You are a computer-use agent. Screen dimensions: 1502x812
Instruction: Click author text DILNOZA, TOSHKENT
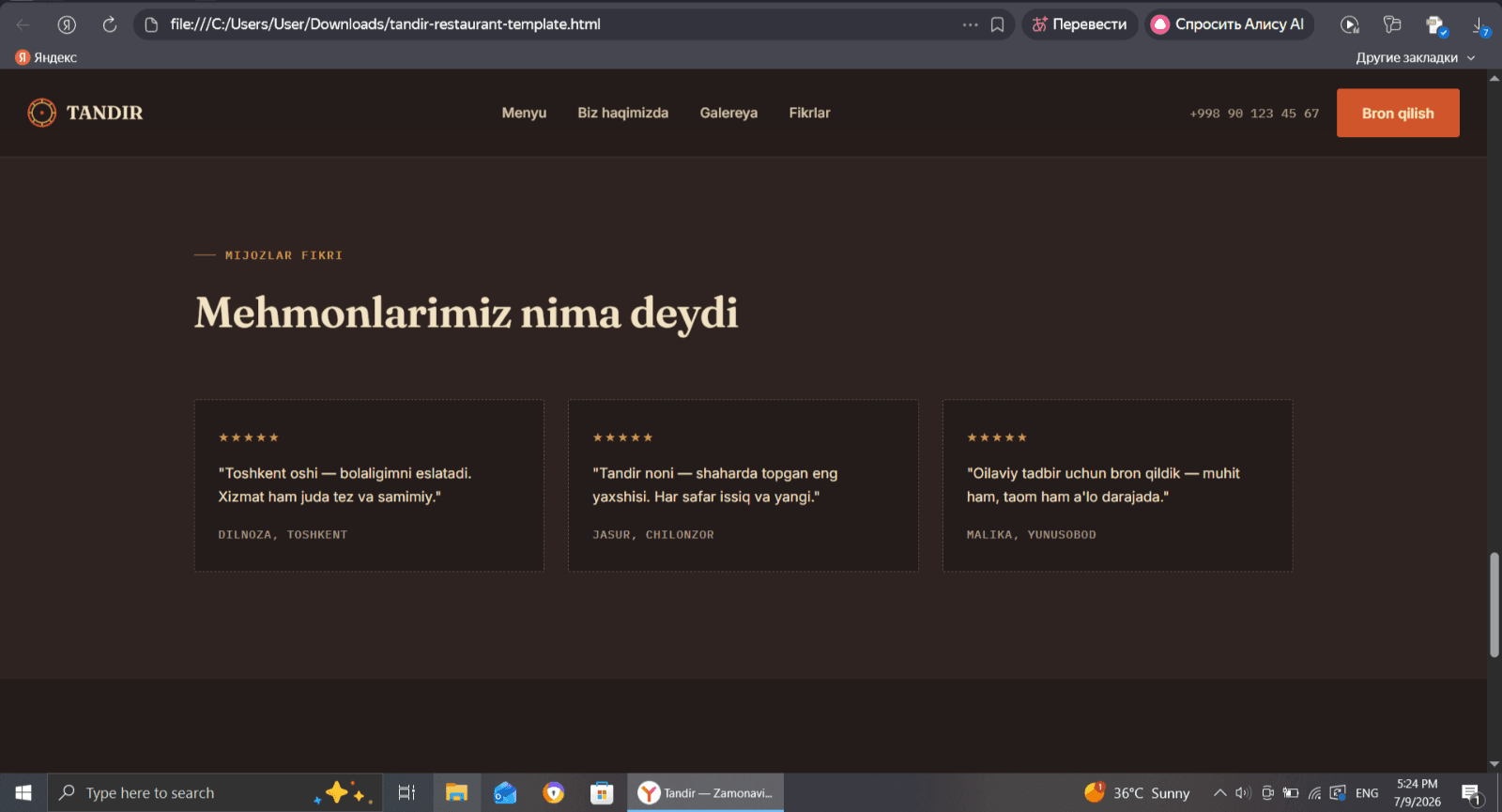tap(283, 535)
